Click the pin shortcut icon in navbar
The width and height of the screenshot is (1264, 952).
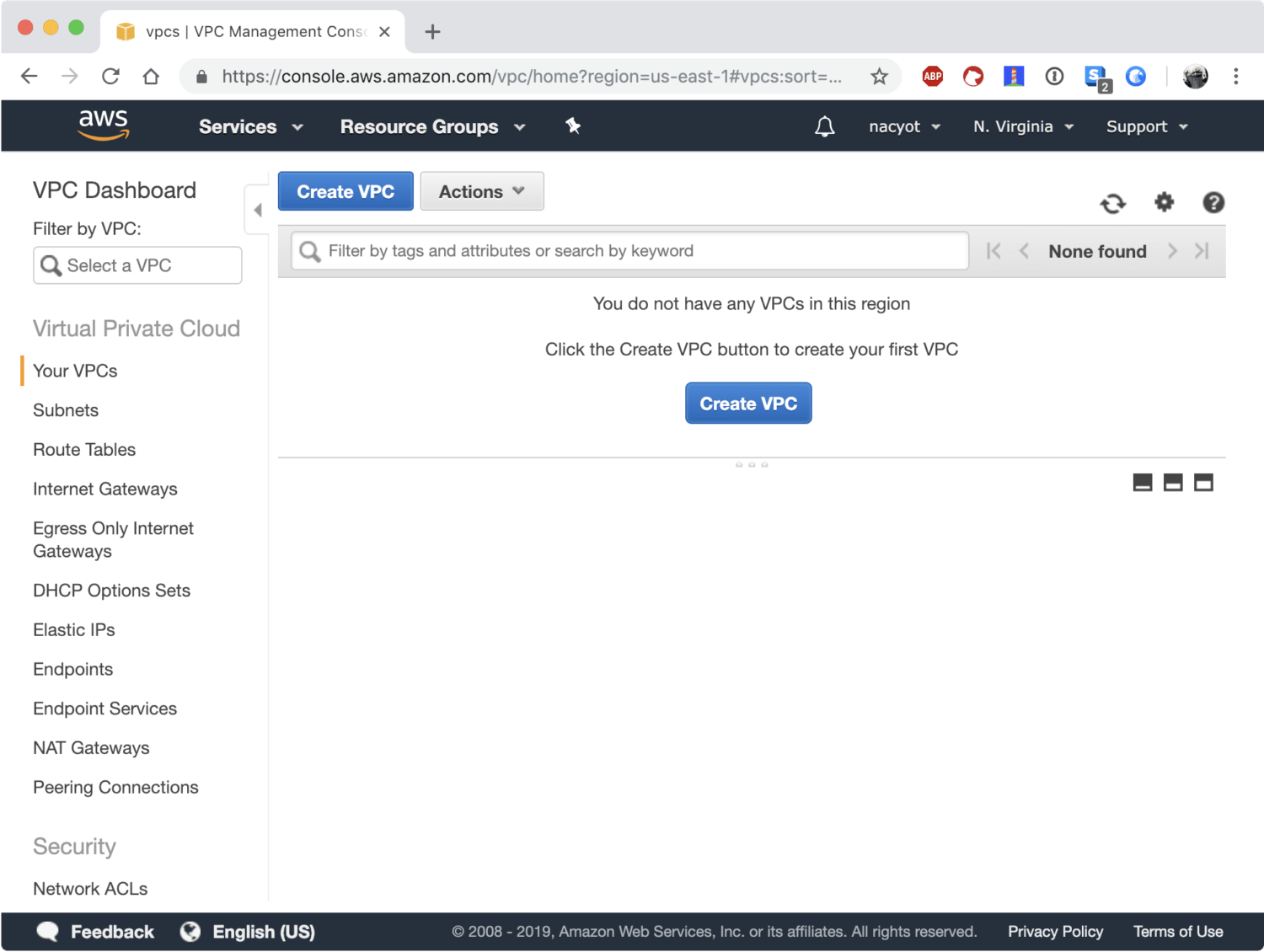point(573,126)
